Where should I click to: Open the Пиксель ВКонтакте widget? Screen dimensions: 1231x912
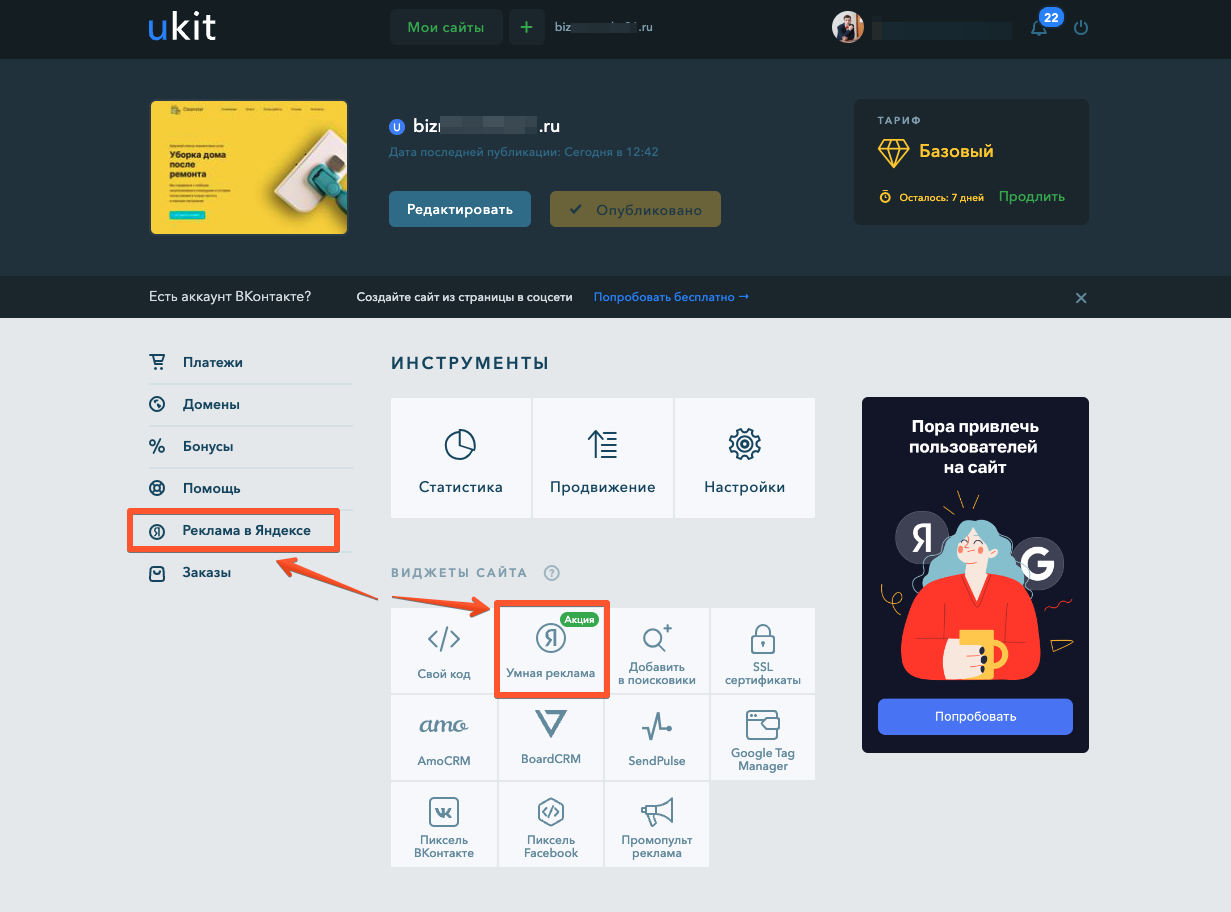[x=444, y=825]
